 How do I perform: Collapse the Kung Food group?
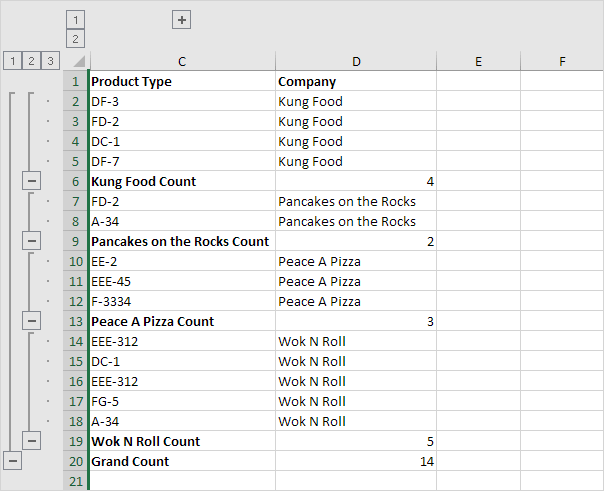[x=31, y=181]
